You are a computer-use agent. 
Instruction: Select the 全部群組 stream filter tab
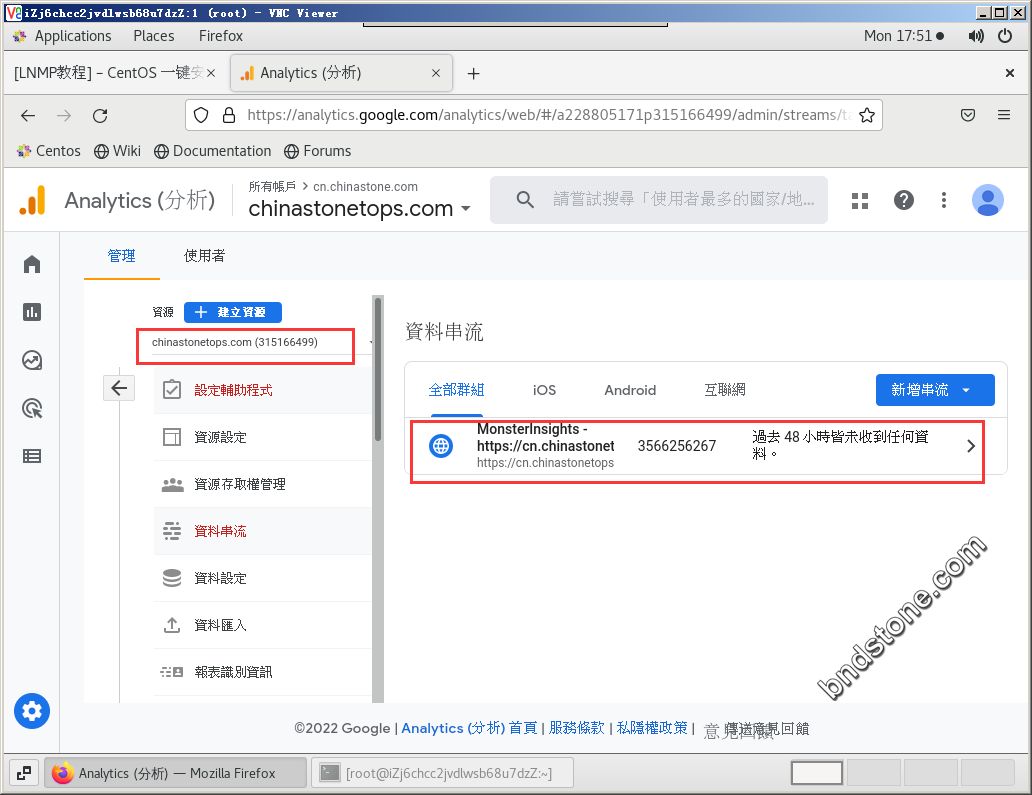point(456,390)
